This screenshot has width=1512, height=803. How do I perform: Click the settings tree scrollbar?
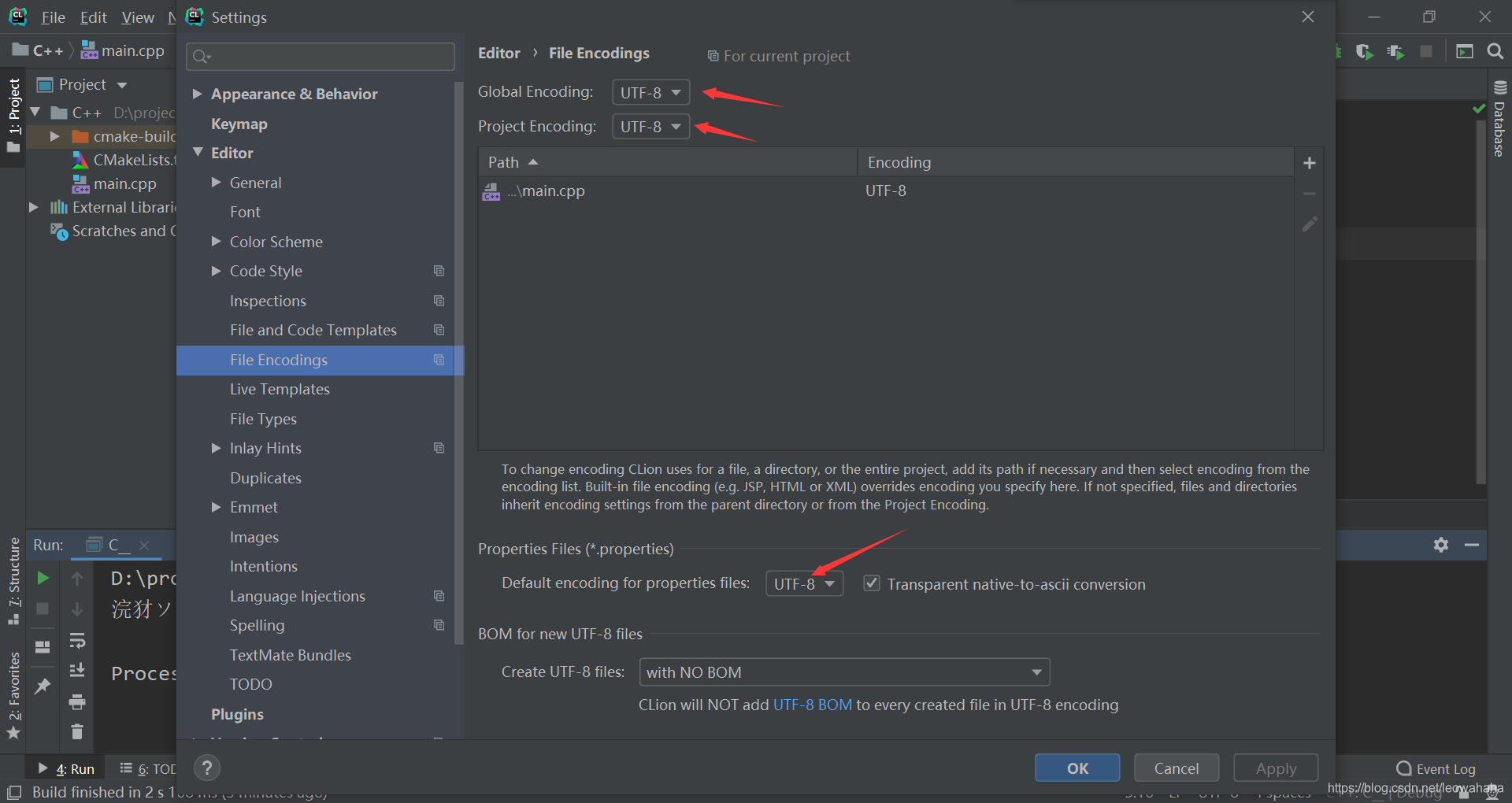[x=458, y=362]
